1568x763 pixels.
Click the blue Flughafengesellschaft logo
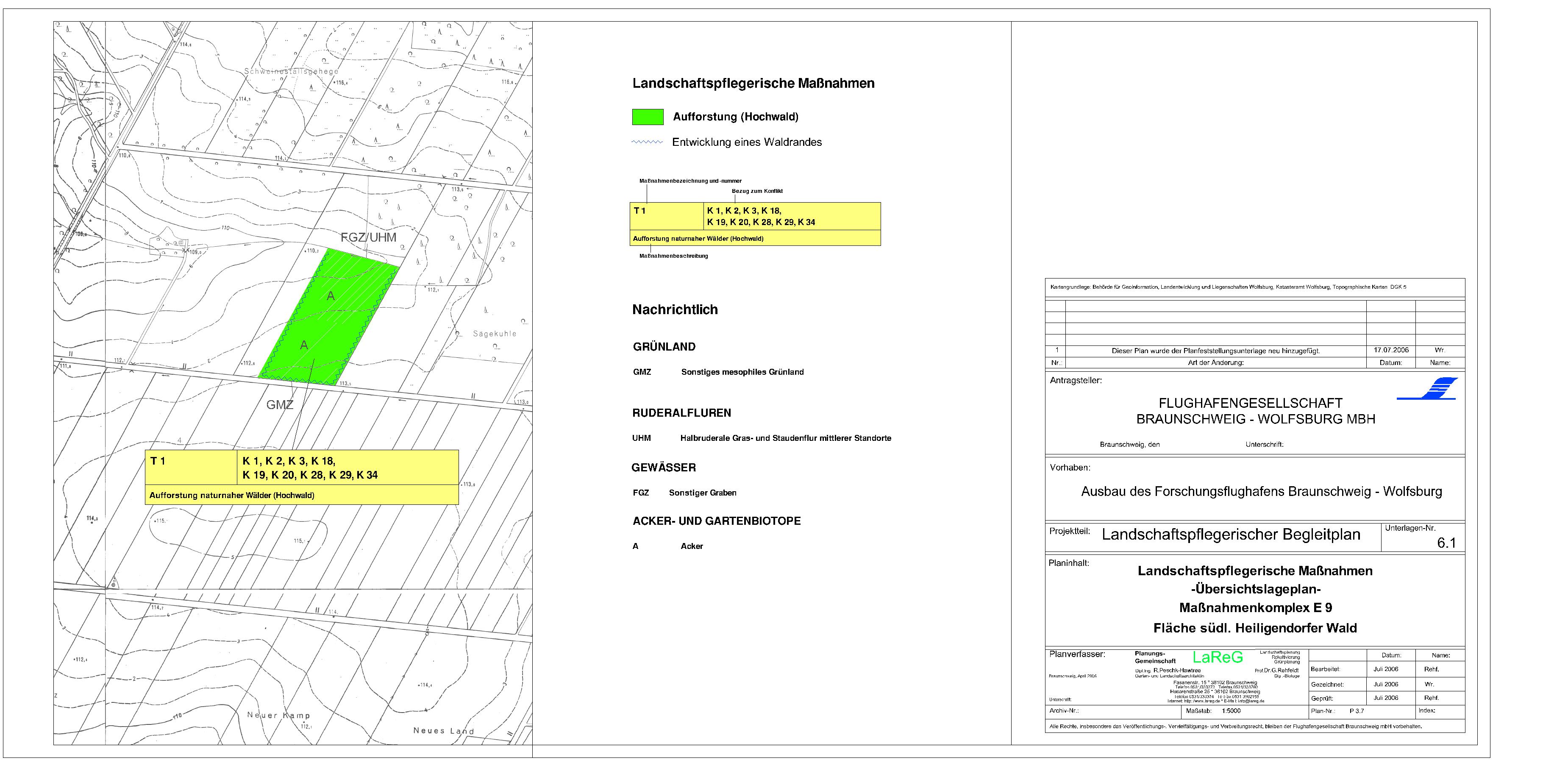[1427, 389]
